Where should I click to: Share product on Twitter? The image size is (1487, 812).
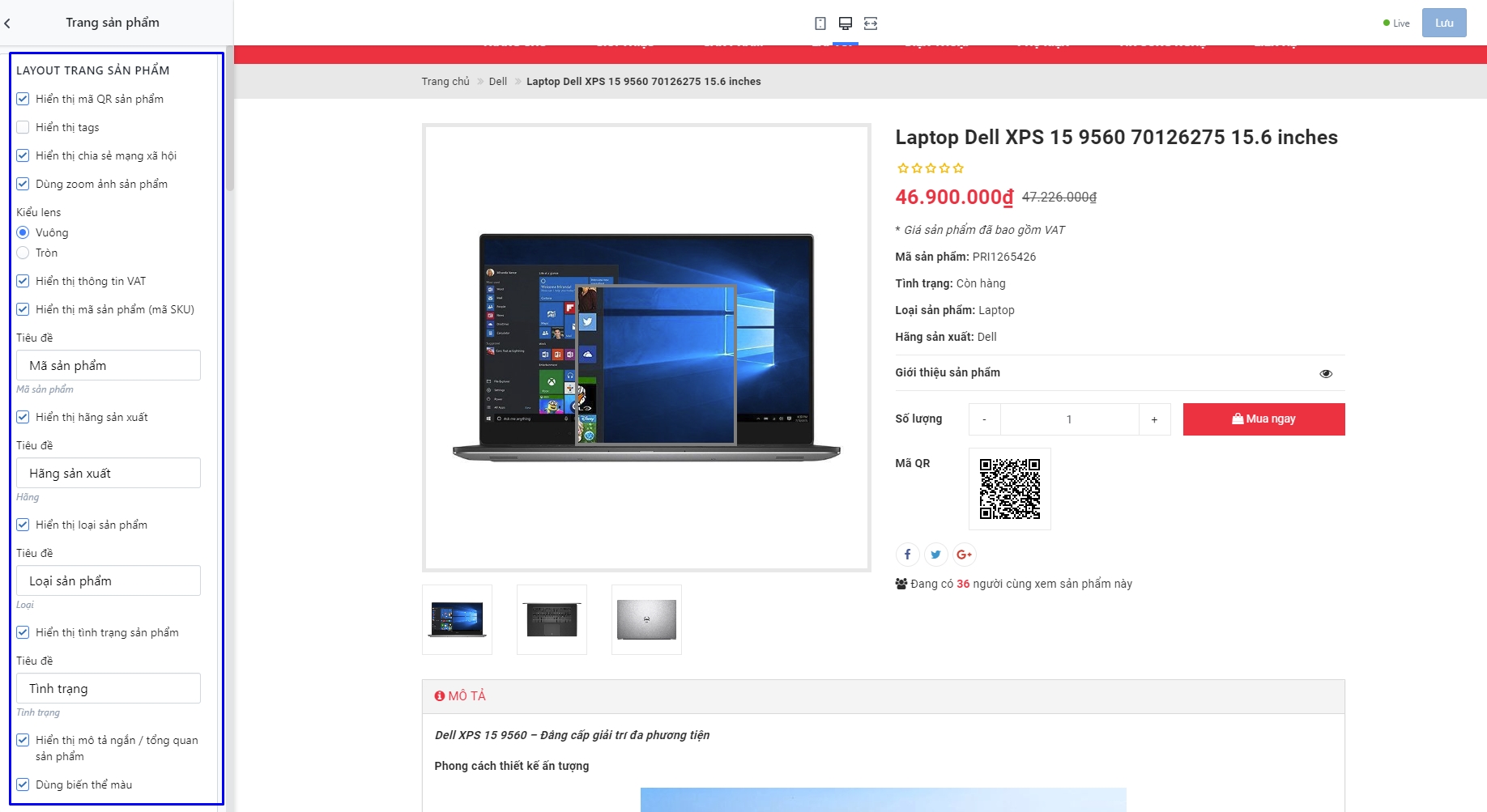[936, 555]
